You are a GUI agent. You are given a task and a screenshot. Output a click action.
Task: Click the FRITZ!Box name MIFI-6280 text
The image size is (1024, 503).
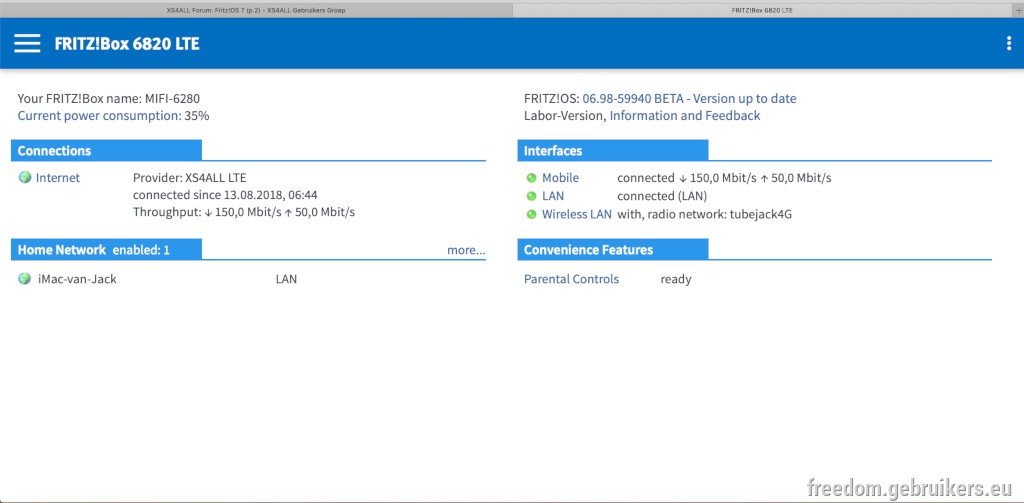(x=108, y=99)
